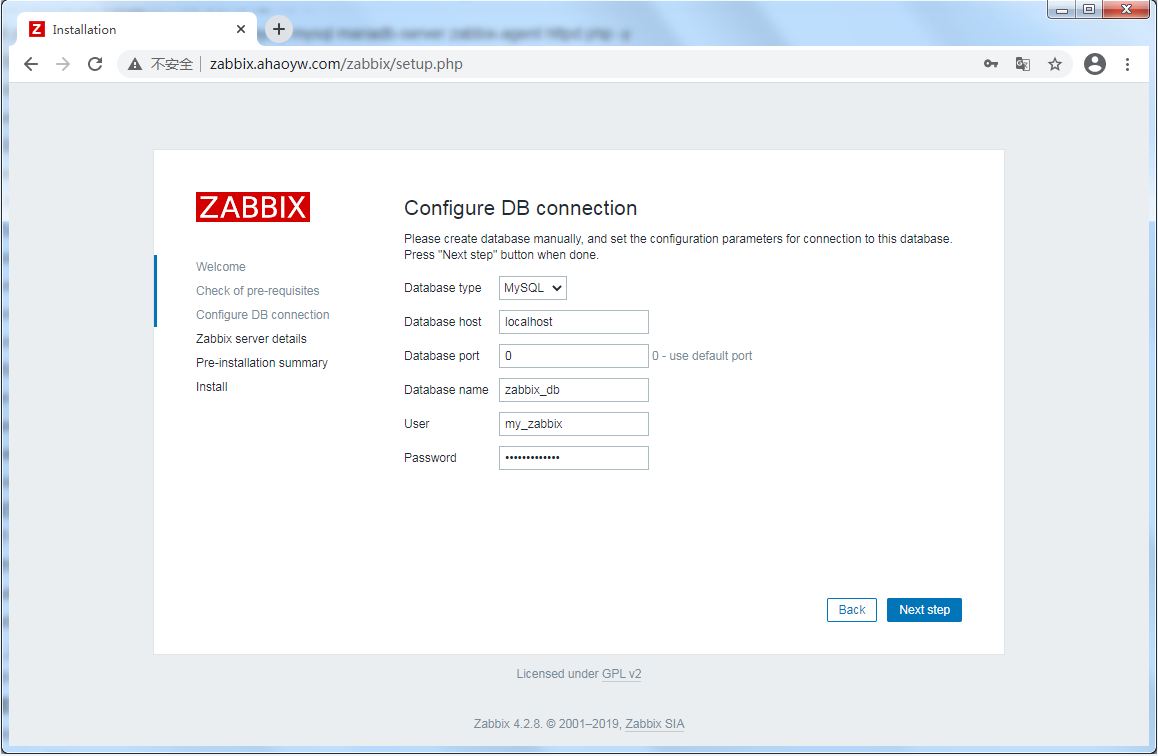The height and width of the screenshot is (756, 1158).
Task: Bookmark this page with star icon
Action: 1054,64
